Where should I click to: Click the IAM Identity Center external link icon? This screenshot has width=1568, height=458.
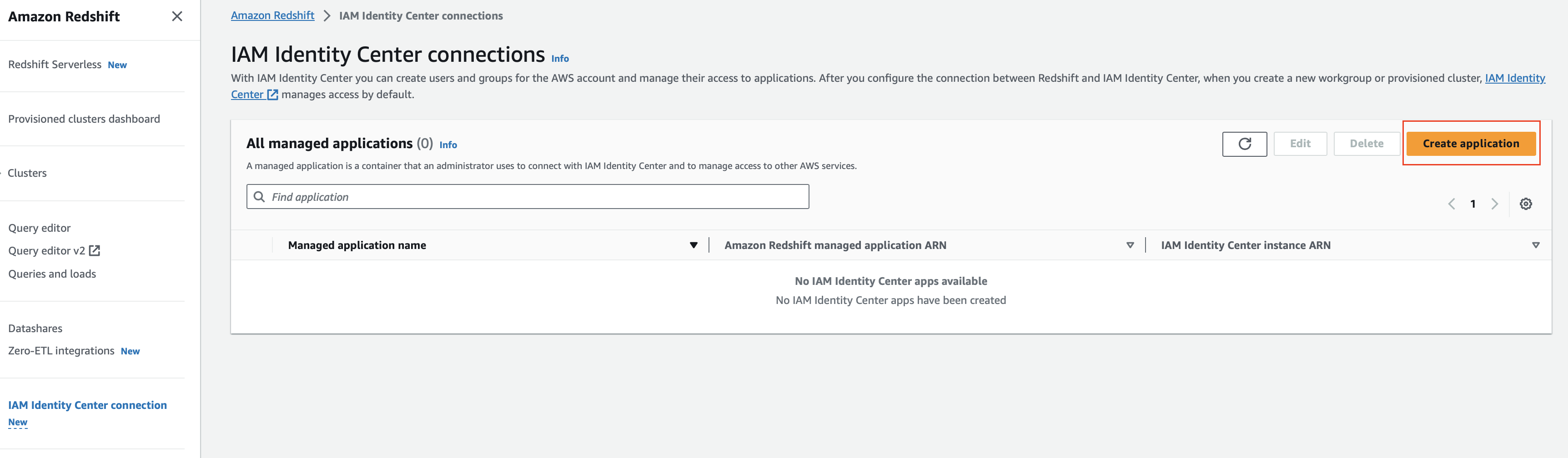(x=272, y=95)
